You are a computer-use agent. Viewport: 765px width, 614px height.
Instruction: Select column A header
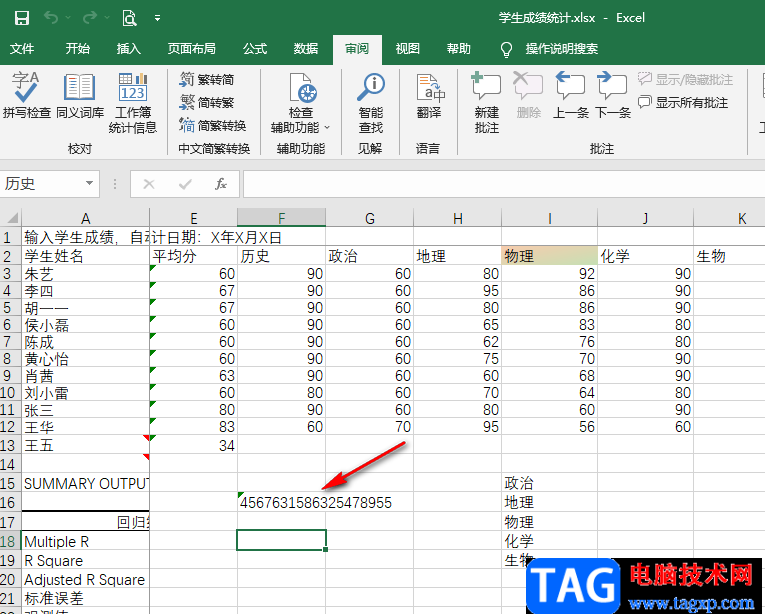[x=85, y=218]
